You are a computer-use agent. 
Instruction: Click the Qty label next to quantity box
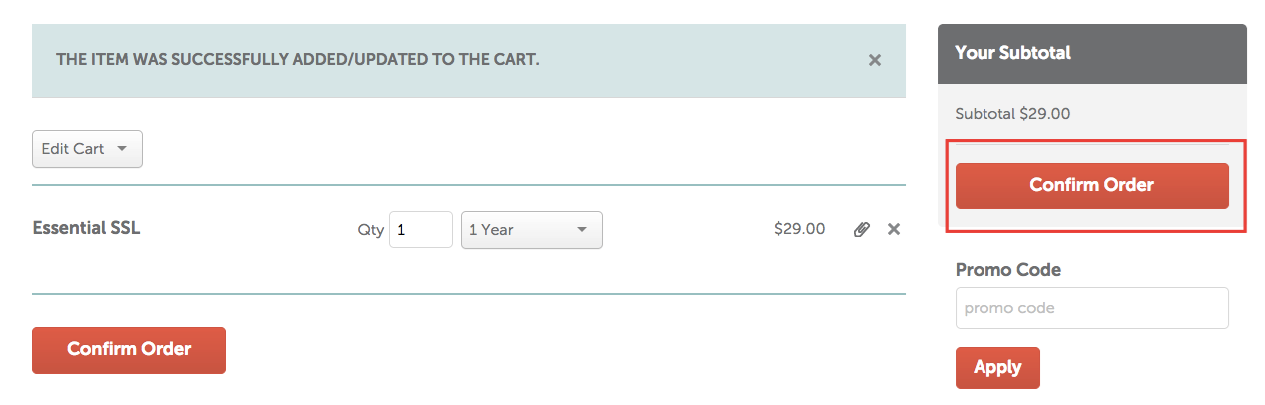click(x=370, y=230)
